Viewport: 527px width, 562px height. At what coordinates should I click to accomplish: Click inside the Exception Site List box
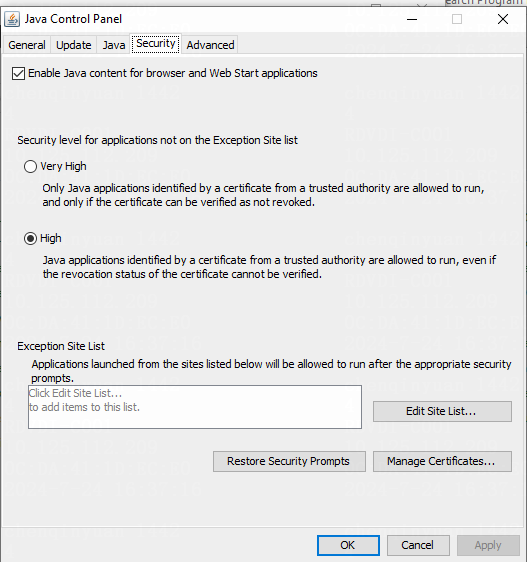coord(195,407)
